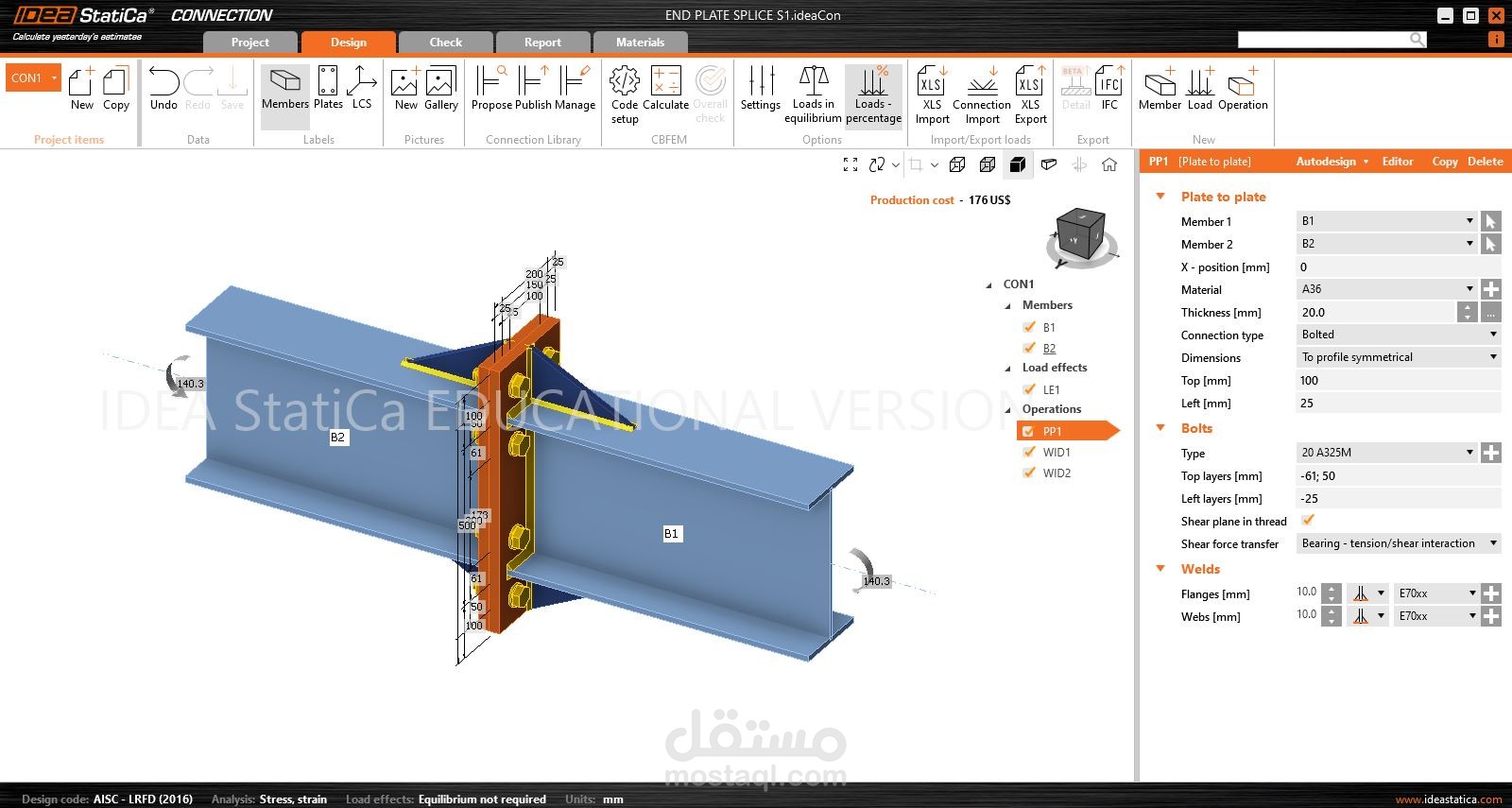This screenshot has width=1512, height=808.
Task: Toggle Loads percentage option
Action: point(873,95)
